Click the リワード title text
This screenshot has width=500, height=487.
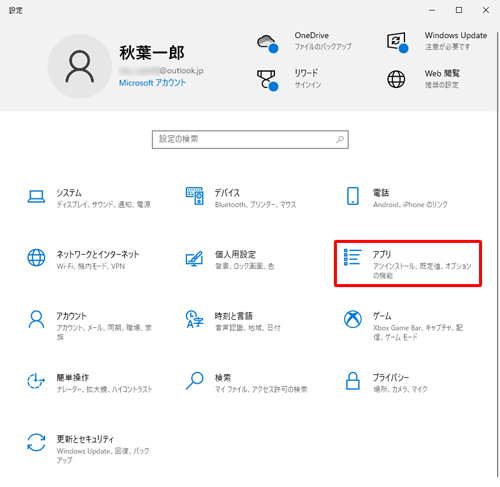coord(306,73)
